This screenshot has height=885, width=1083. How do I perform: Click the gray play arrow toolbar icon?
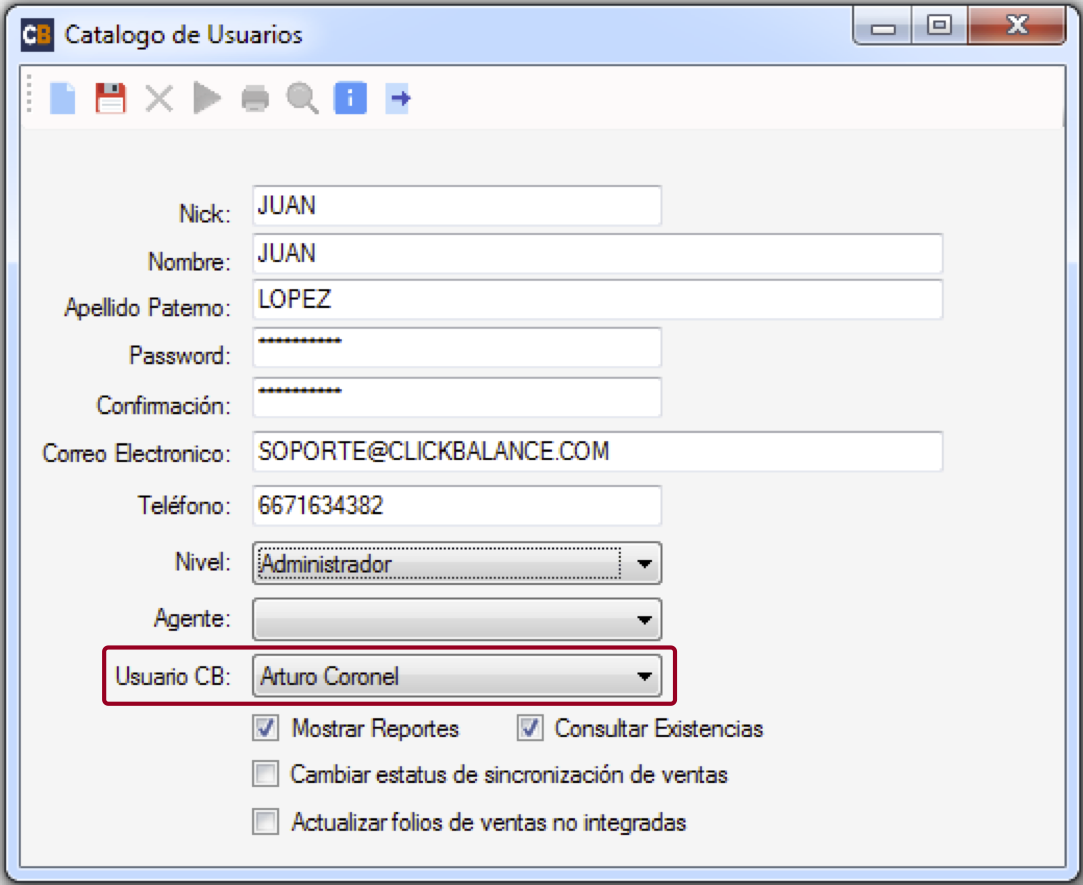click(207, 98)
